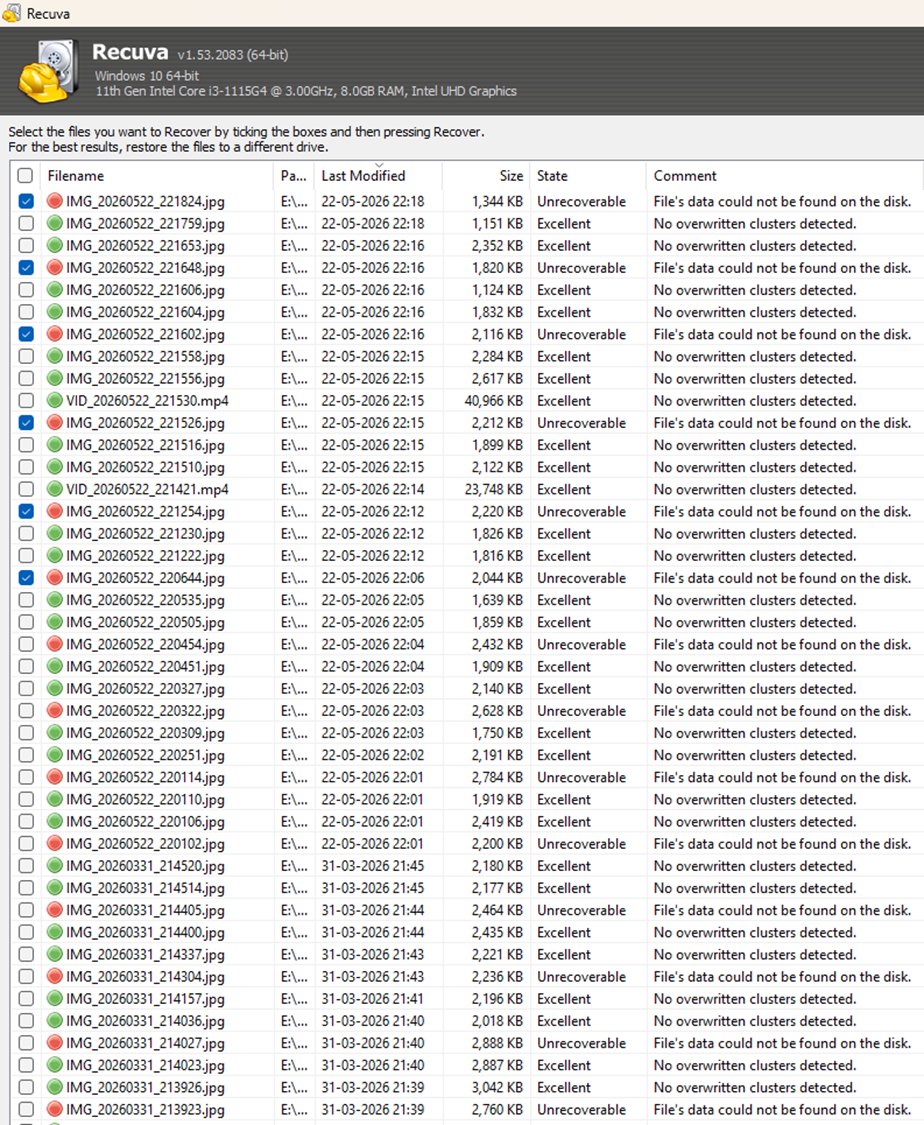
Task: Tick the checkbox for IMG_20260522_221759.jpg
Action: click(26, 224)
